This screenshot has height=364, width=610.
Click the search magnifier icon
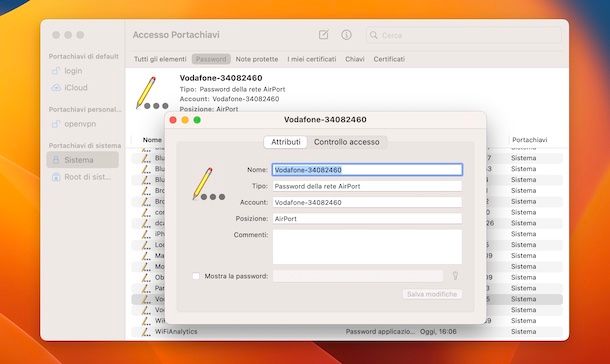coord(373,35)
